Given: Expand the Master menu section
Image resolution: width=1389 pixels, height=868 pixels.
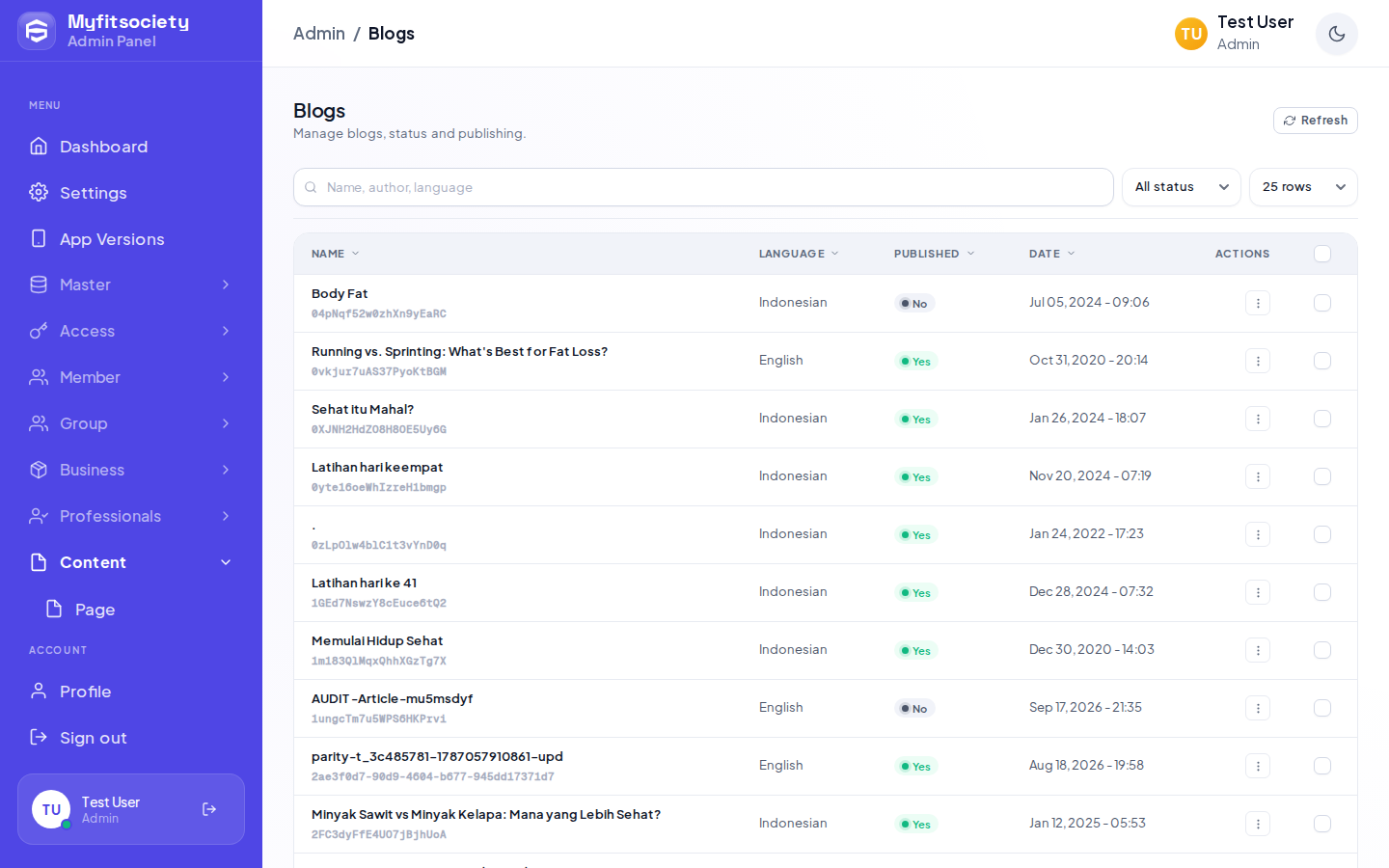Looking at the screenshot, I should pos(131,285).
